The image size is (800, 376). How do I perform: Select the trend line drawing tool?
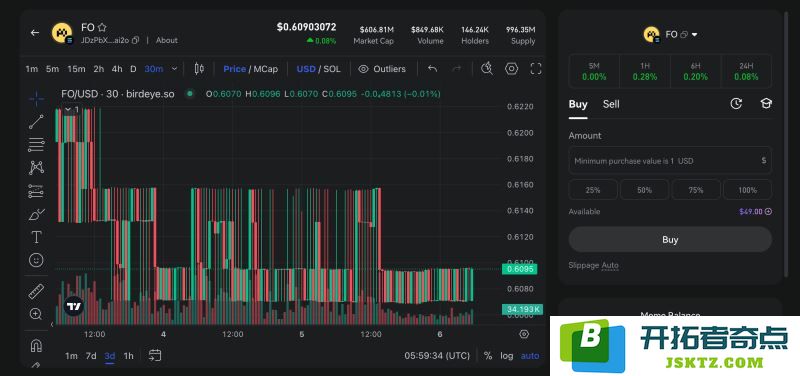36,122
